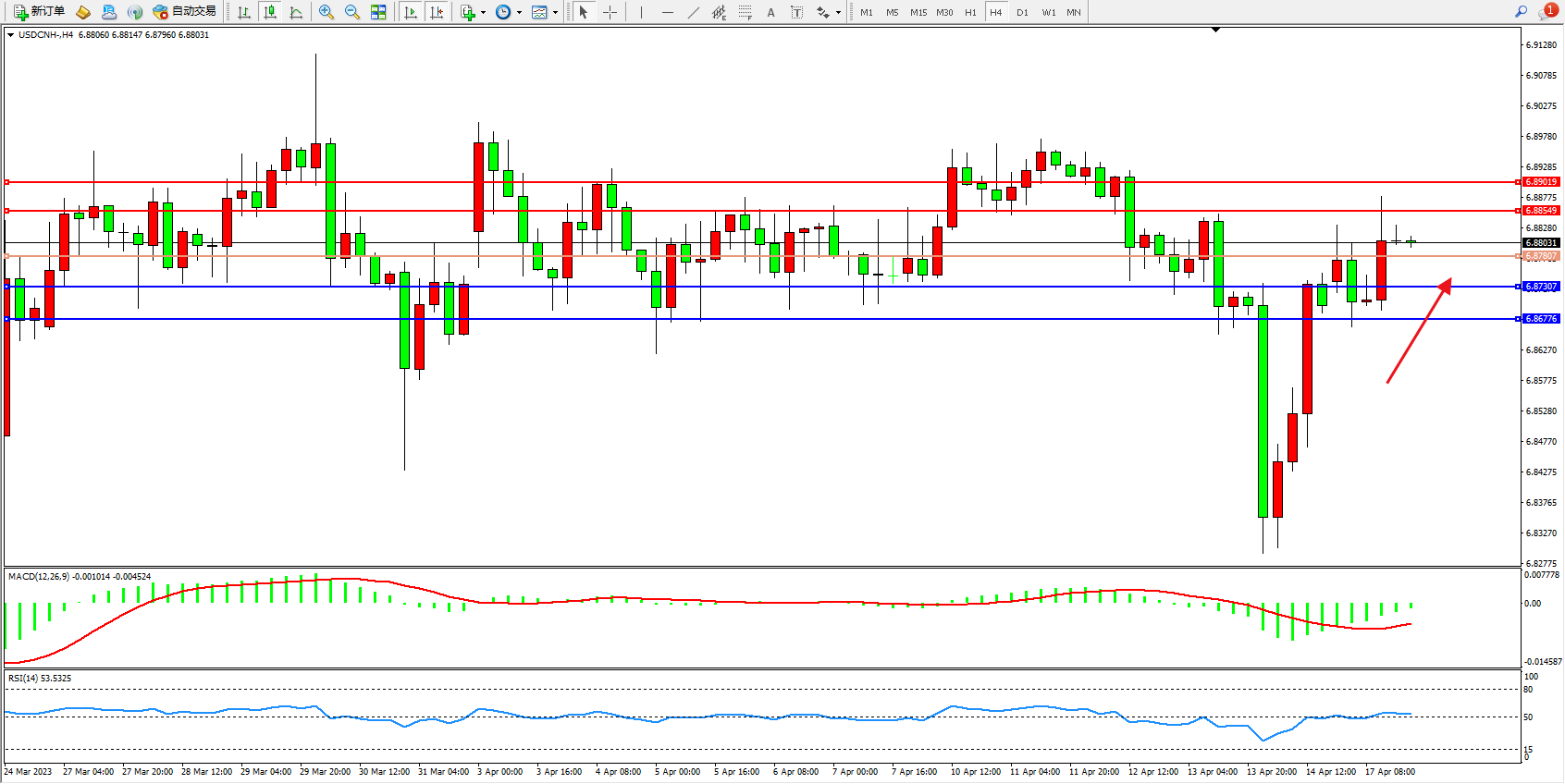Toggle the chart Auto Scroll button
This screenshot has width=1565, height=784.
point(411,12)
